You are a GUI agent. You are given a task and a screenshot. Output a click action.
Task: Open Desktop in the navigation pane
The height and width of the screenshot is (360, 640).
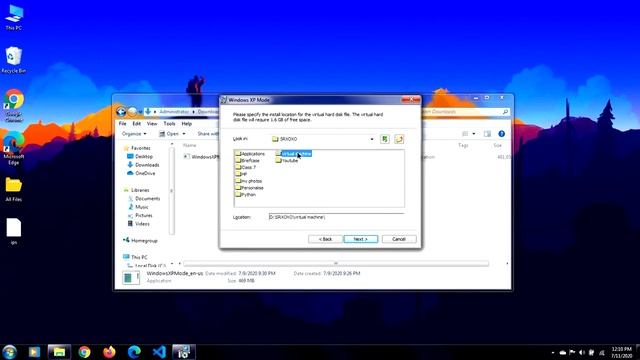pyautogui.click(x=140, y=157)
